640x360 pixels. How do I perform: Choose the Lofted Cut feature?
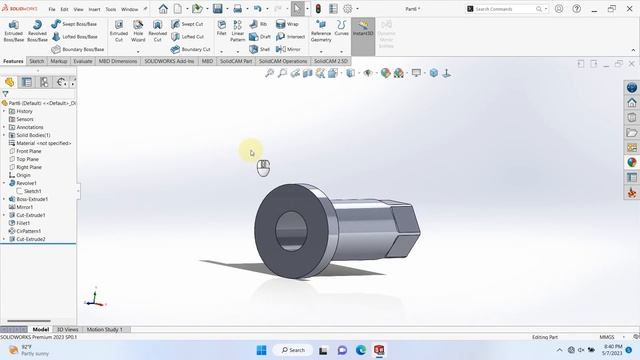[x=187, y=37]
